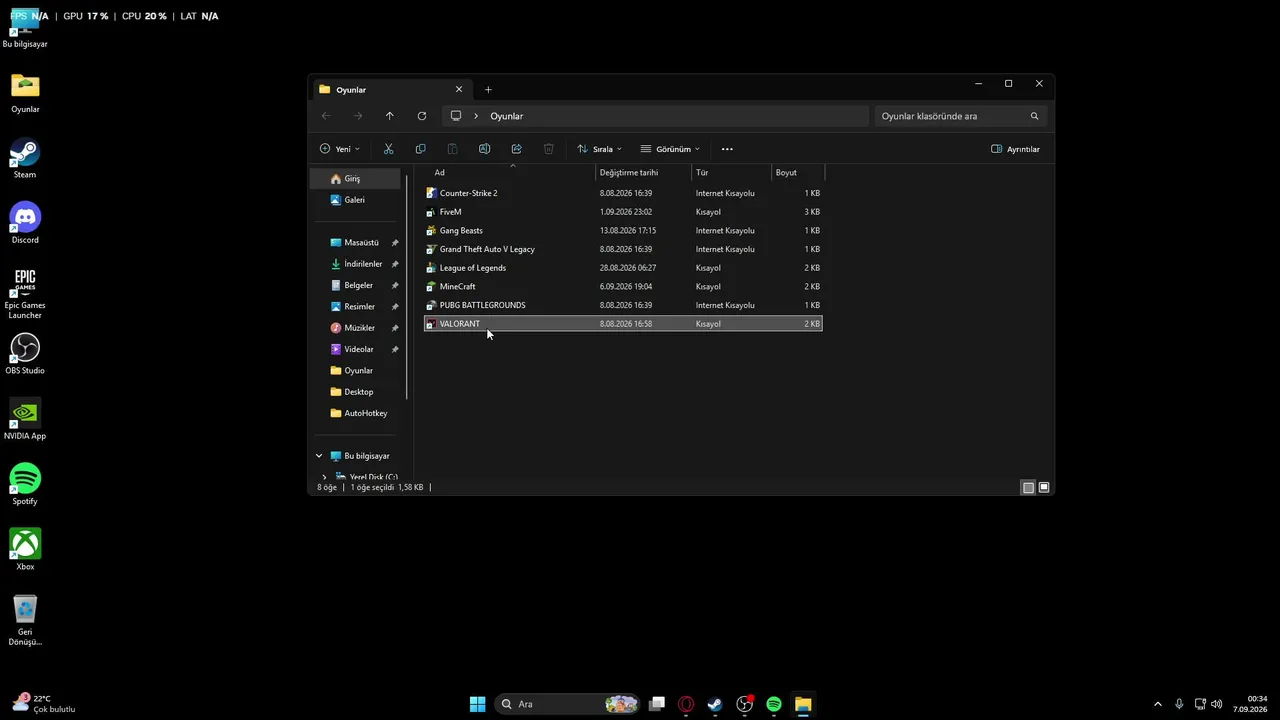Open Galeri in the navigation pane
The image size is (1280, 720).
point(355,200)
